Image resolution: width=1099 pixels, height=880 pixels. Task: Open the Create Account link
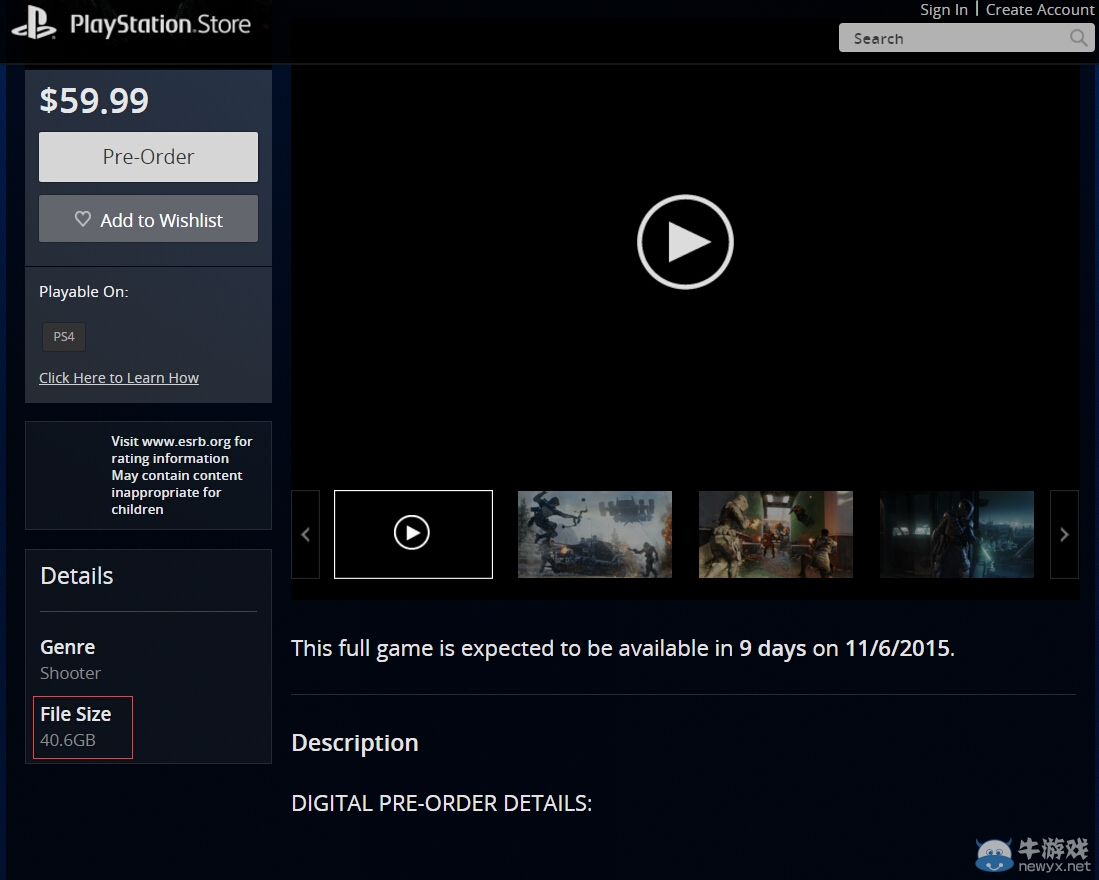tap(1039, 10)
